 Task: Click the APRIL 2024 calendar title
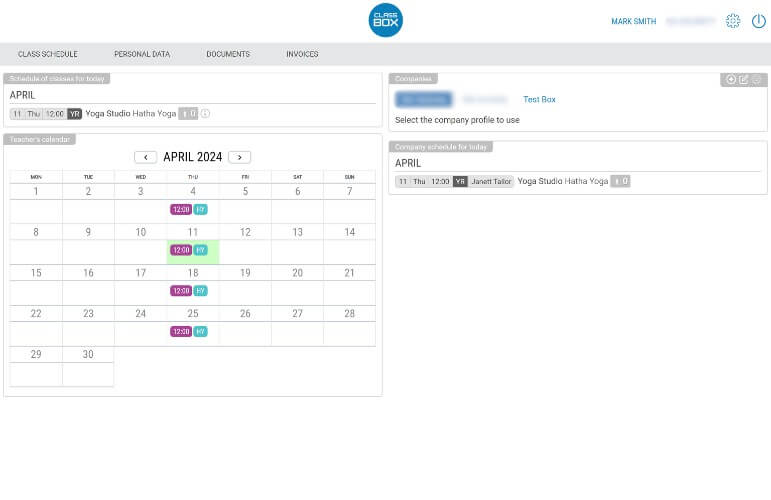pyautogui.click(x=193, y=157)
